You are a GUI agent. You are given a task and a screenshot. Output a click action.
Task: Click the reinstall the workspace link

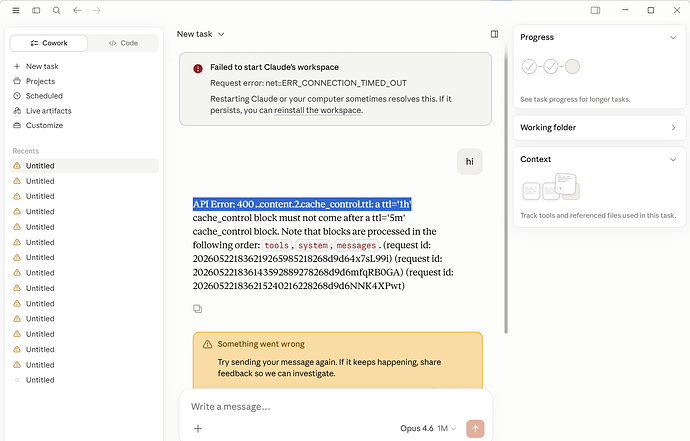point(318,110)
